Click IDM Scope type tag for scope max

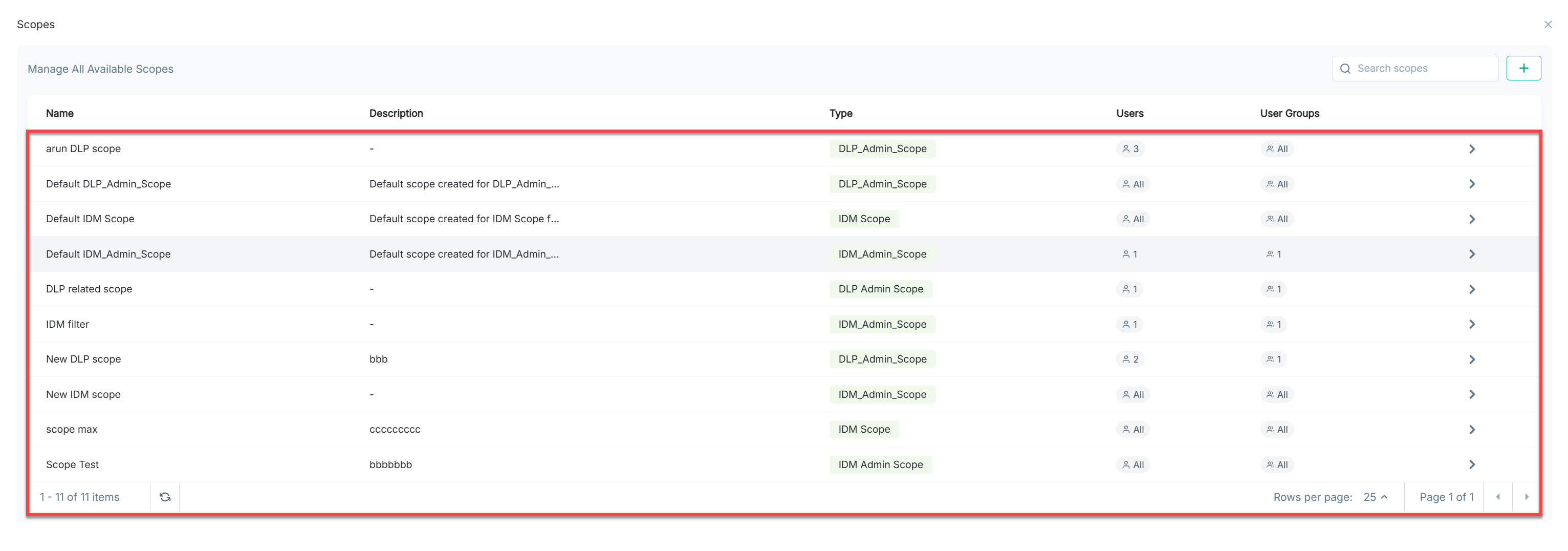click(863, 429)
